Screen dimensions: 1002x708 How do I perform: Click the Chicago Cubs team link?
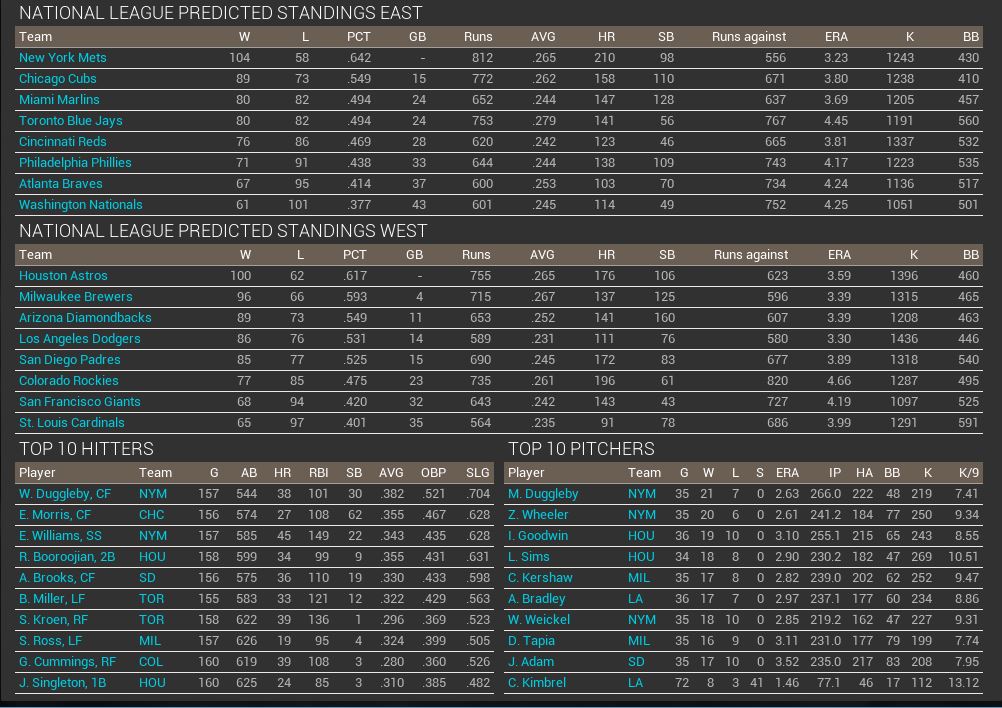tap(57, 79)
